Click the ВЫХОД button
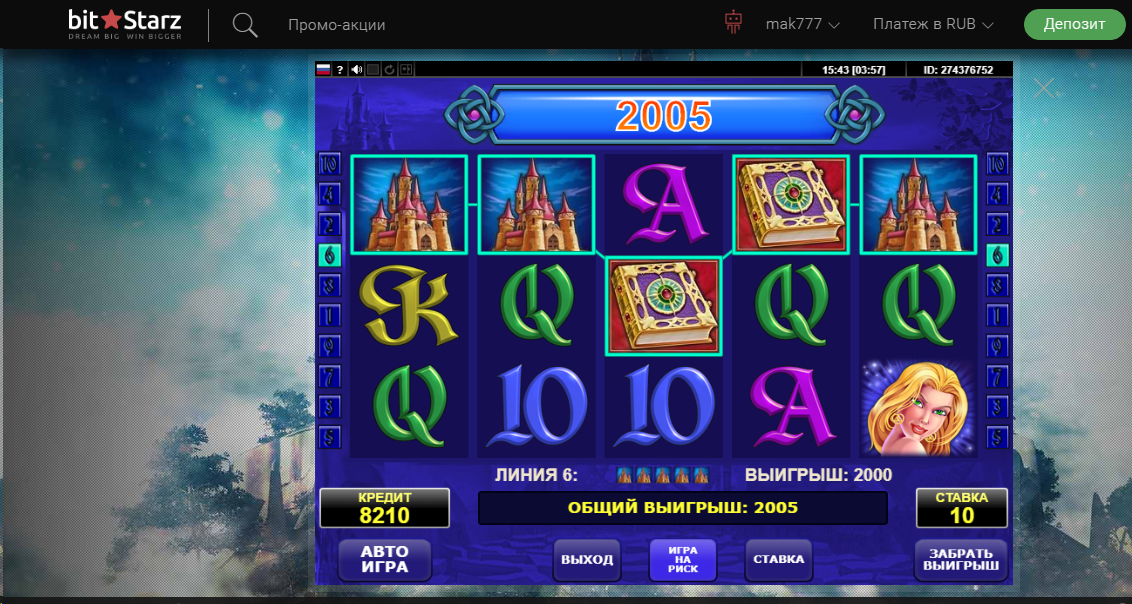The width and height of the screenshot is (1132, 604). point(587,559)
